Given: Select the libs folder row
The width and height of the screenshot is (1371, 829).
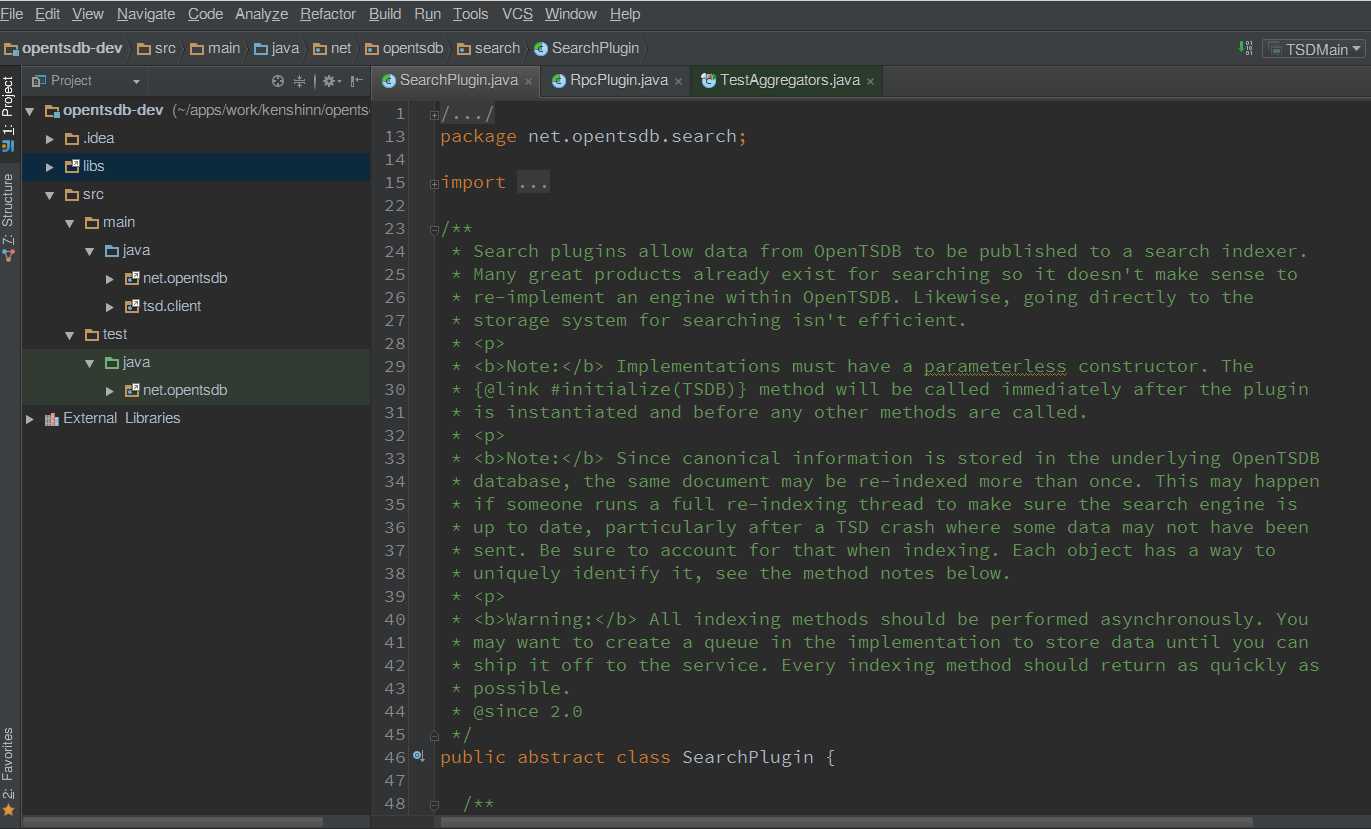Looking at the screenshot, I should (x=196, y=166).
